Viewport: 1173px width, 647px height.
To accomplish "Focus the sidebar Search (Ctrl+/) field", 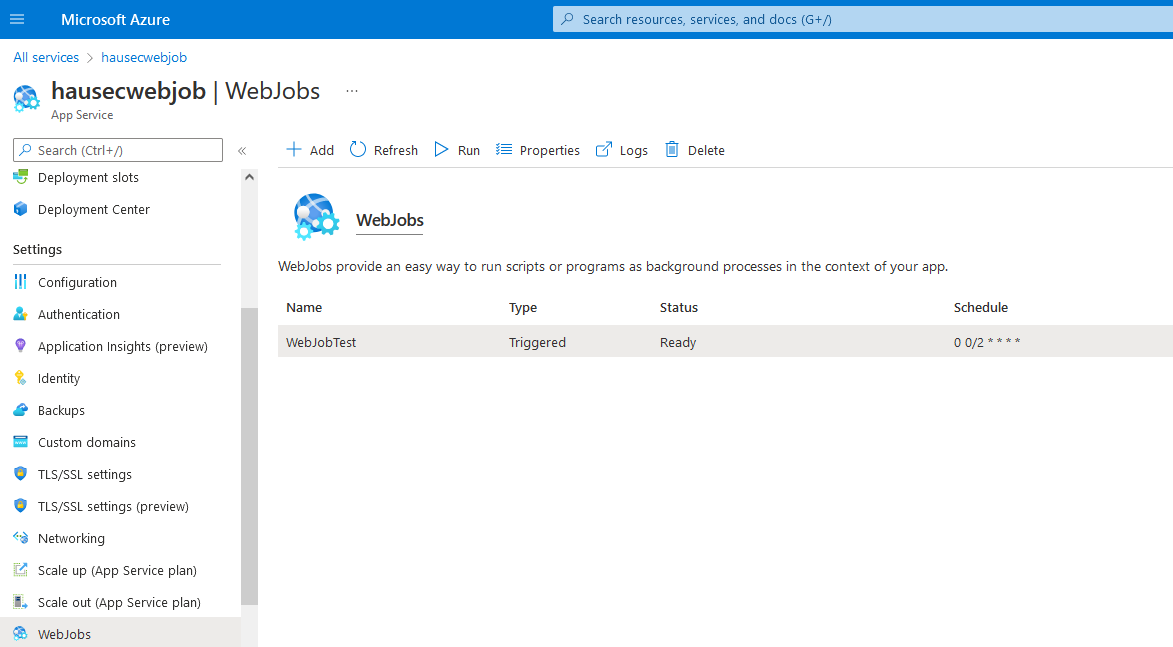I will tap(118, 150).
